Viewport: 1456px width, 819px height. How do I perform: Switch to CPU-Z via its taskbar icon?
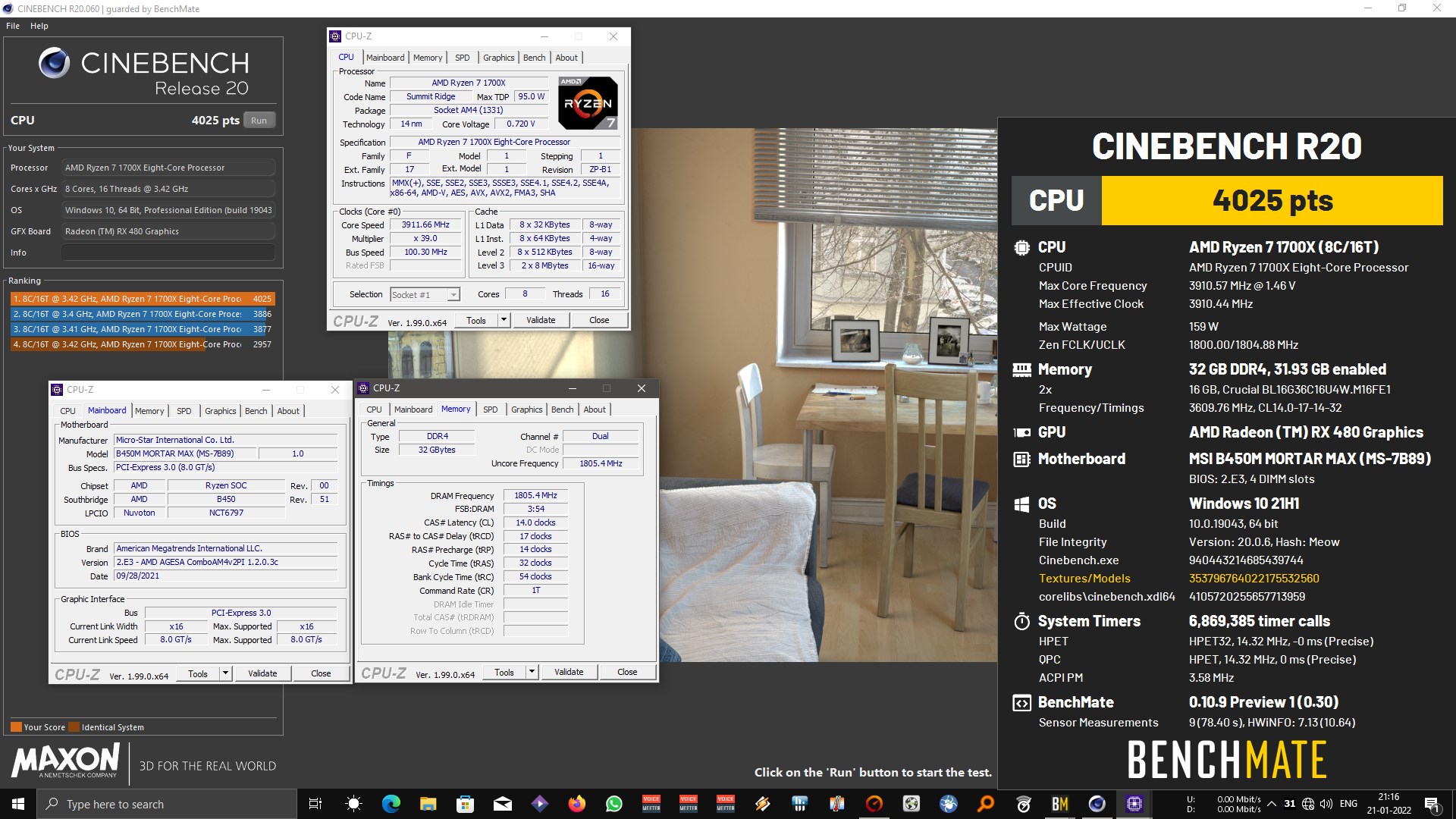(1134, 804)
